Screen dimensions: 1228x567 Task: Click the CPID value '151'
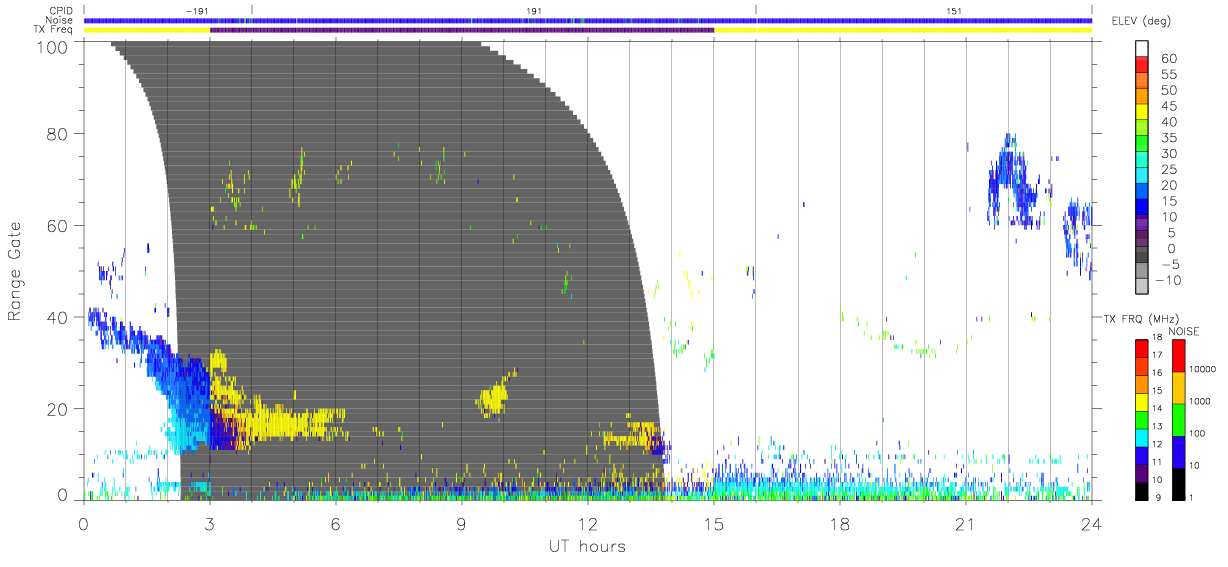tap(955, 9)
